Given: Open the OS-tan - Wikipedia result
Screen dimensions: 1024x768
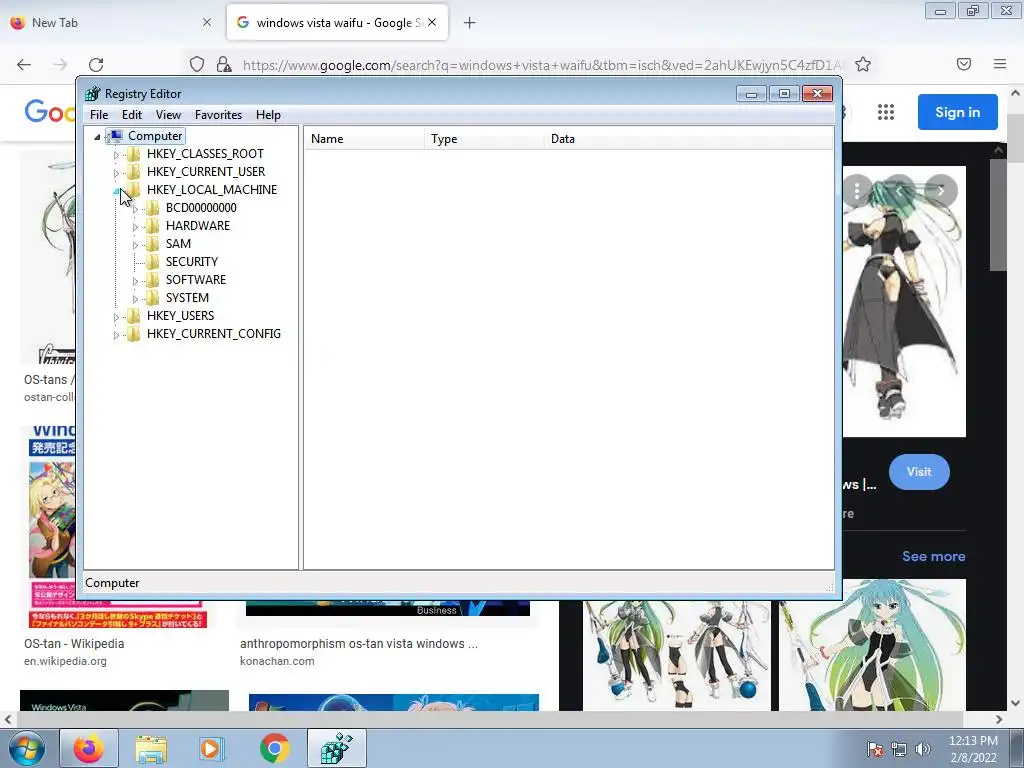Looking at the screenshot, I should tap(74, 644).
